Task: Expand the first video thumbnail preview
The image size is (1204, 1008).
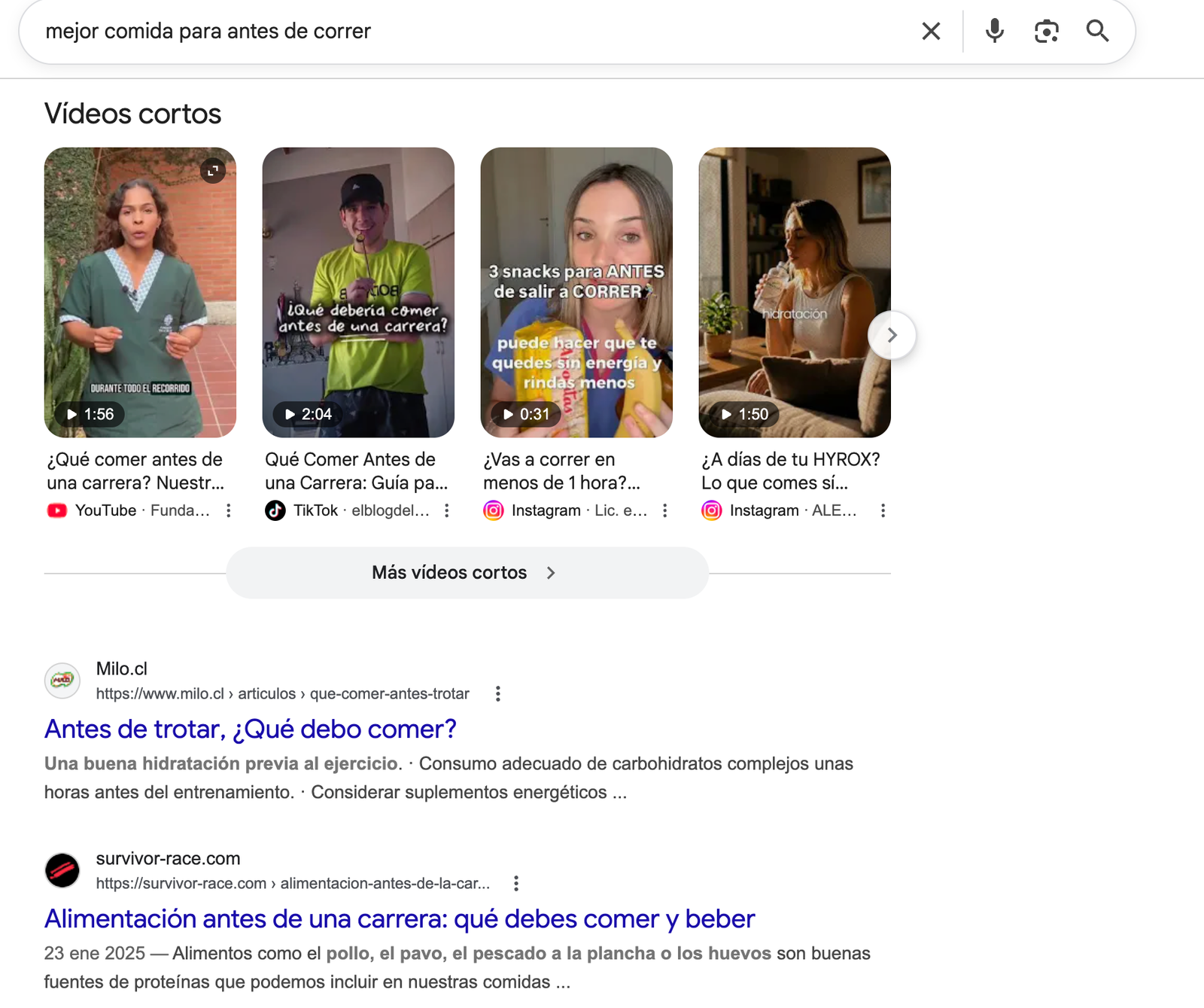Action: point(213,171)
